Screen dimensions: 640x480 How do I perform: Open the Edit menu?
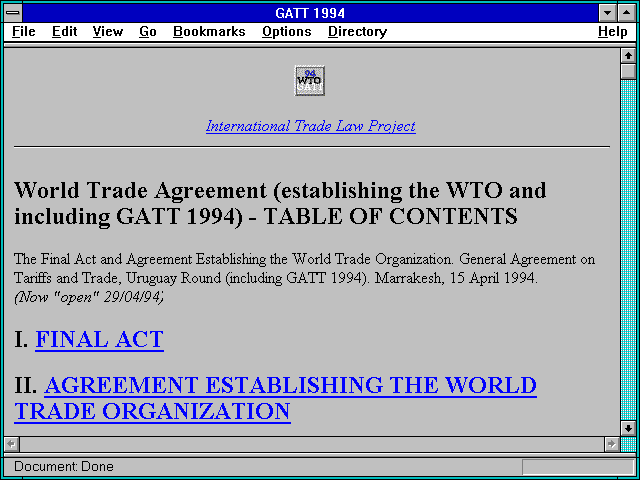pyautogui.click(x=64, y=32)
